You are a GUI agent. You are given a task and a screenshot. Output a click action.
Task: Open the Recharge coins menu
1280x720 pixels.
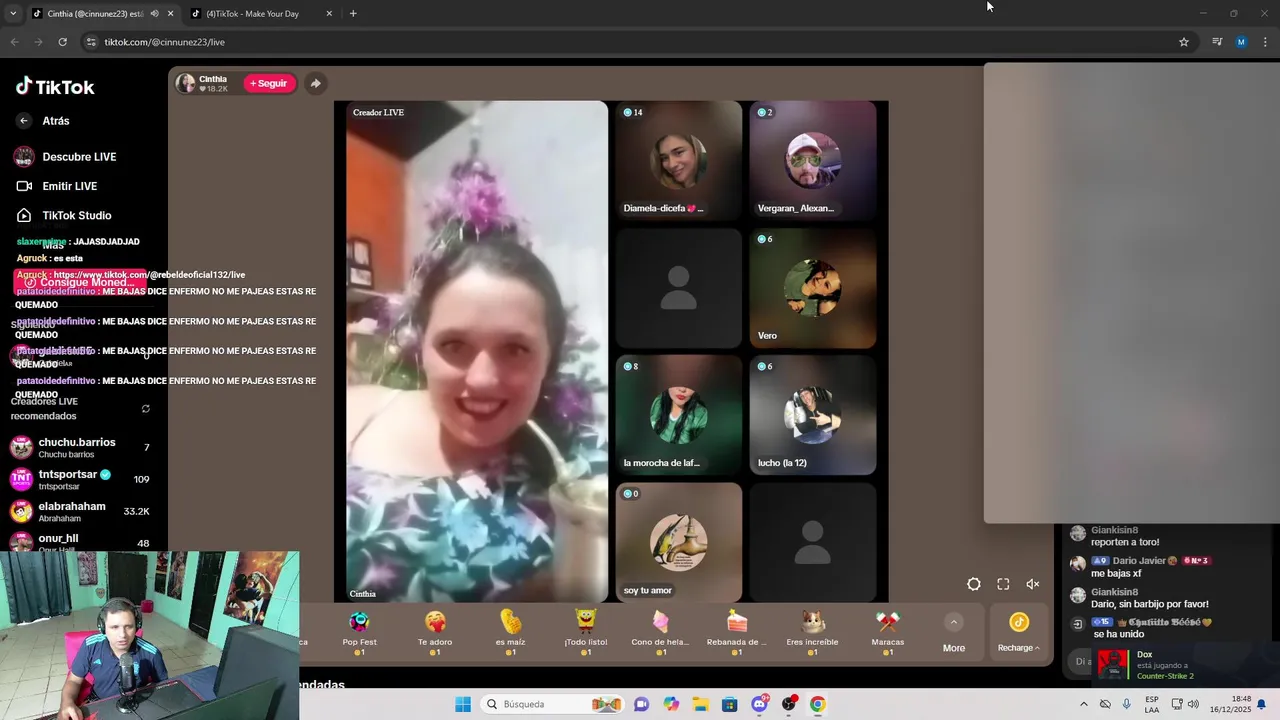[x=1019, y=633]
